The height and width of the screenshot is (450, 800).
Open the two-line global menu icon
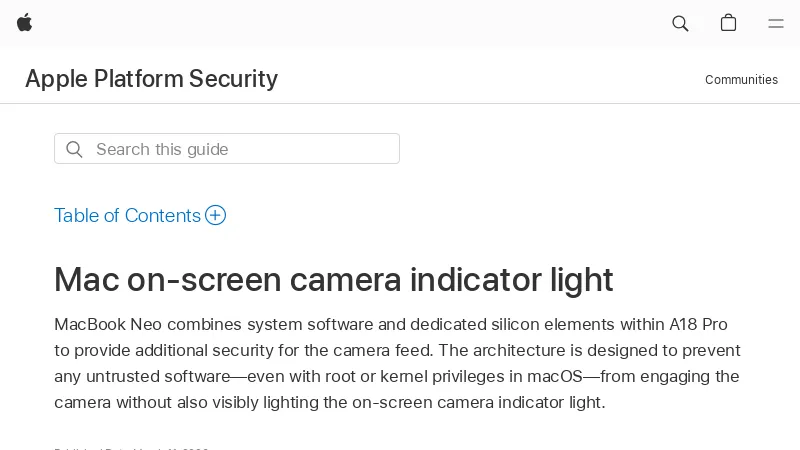[776, 23]
